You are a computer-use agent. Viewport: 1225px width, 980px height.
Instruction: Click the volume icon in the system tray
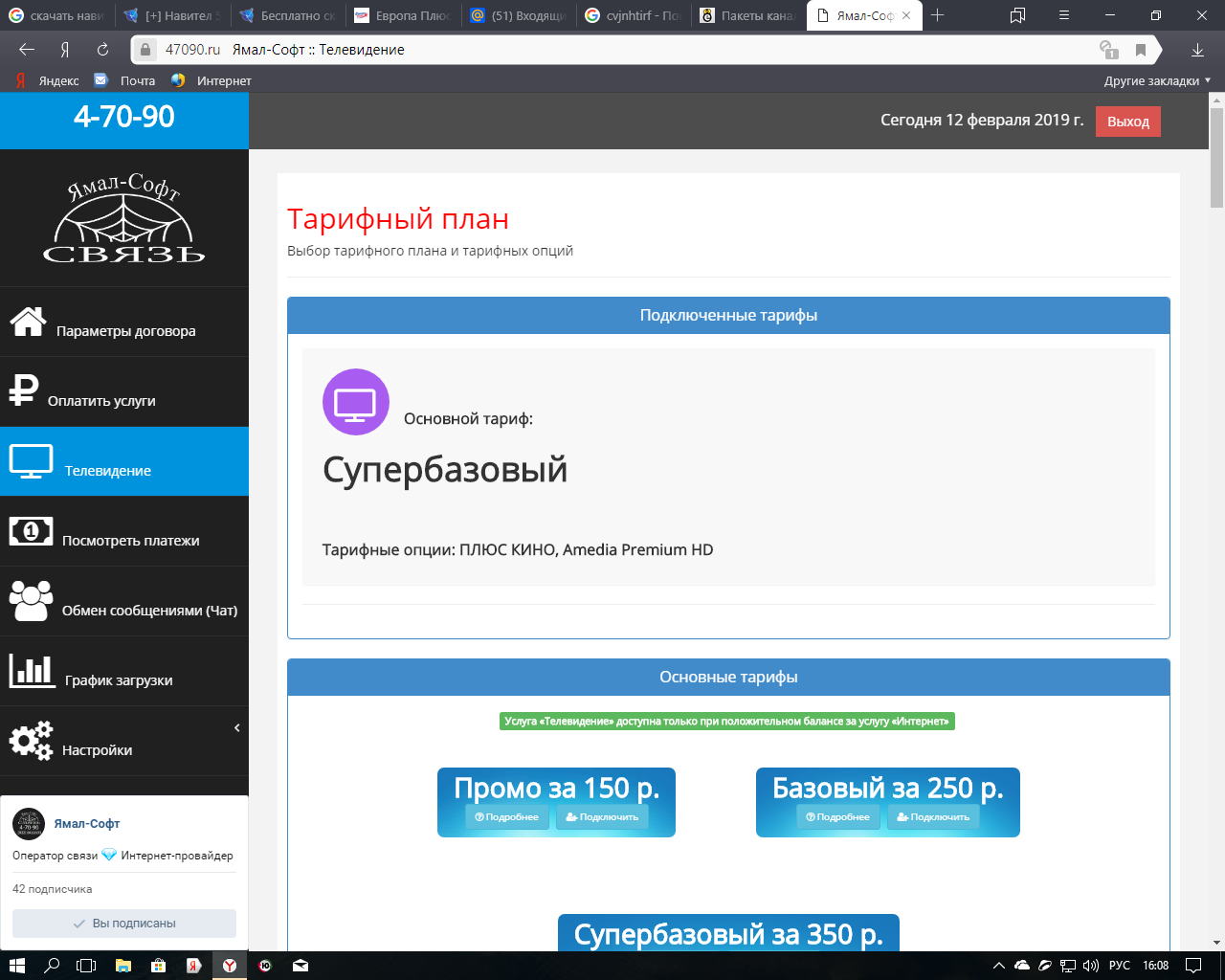pos(1090,966)
